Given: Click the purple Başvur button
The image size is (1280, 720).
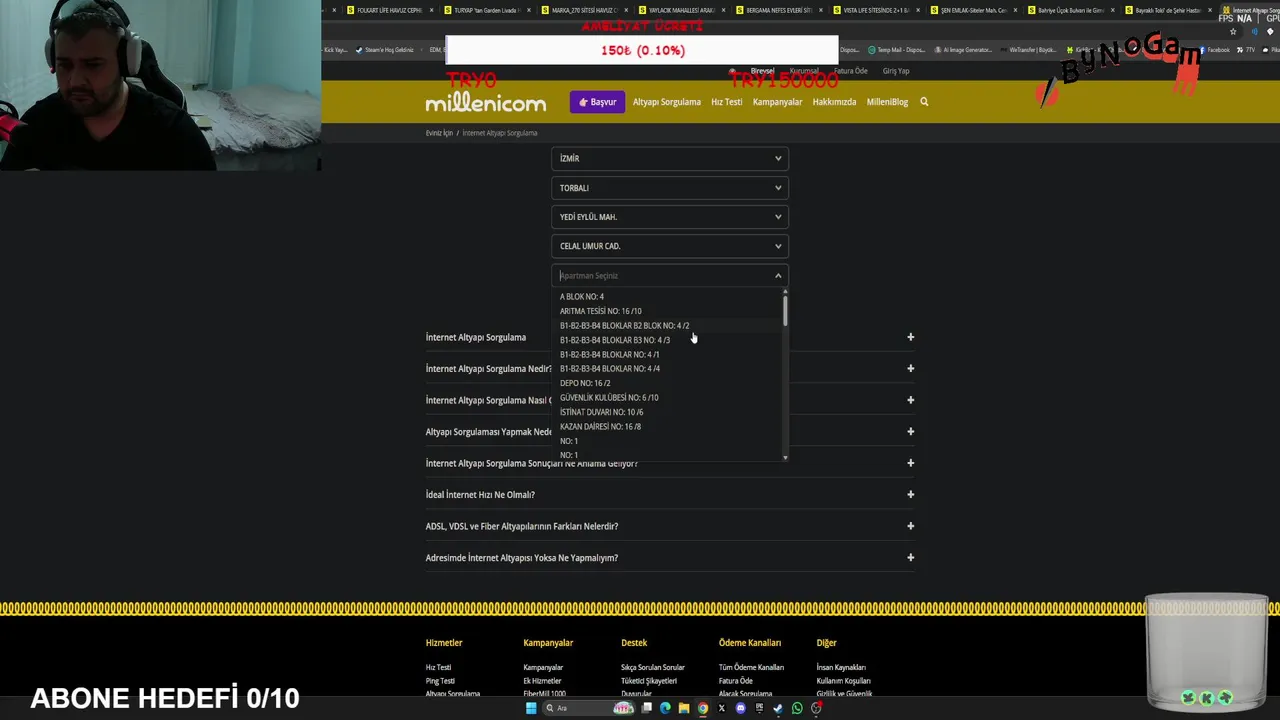Looking at the screenshot, I should coord(597,102).
